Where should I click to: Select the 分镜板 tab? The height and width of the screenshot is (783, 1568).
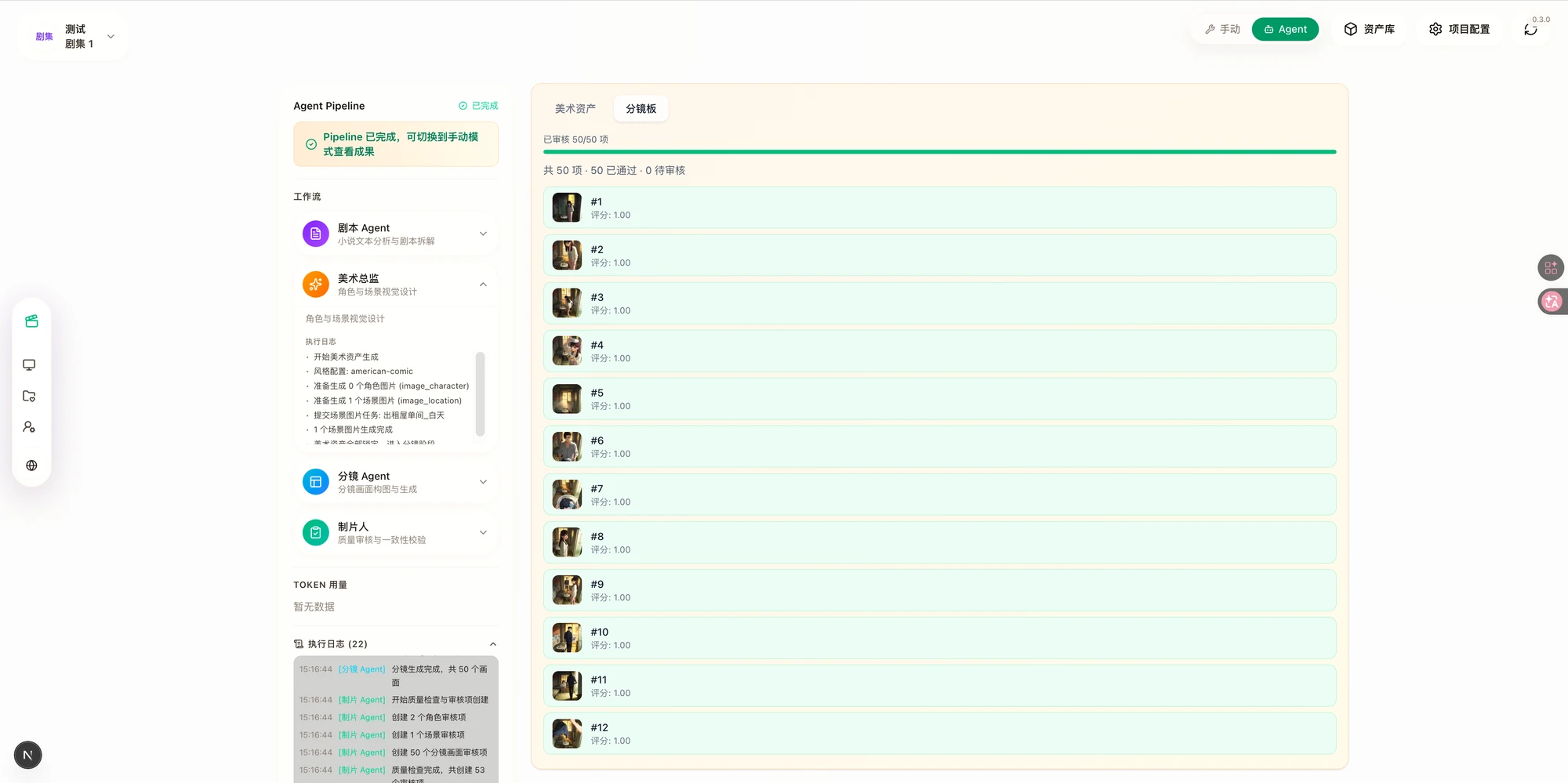pos(641,109)
